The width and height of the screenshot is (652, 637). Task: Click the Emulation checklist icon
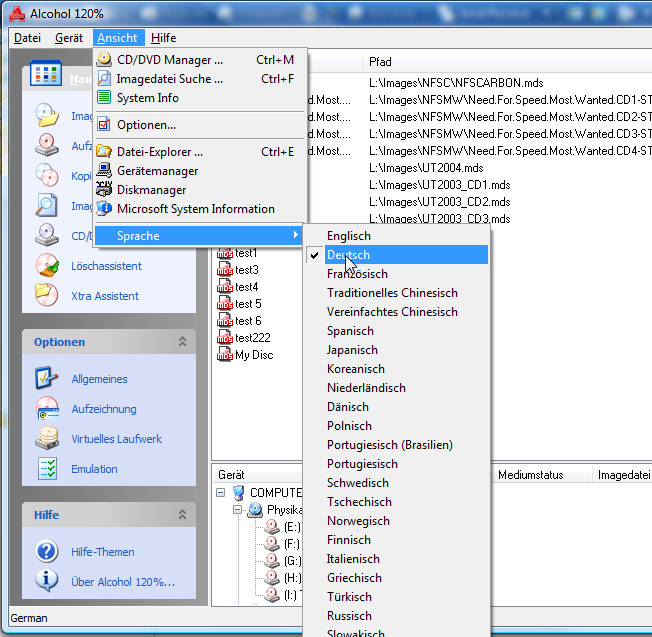pyautogui.click(x=47, y=469)
